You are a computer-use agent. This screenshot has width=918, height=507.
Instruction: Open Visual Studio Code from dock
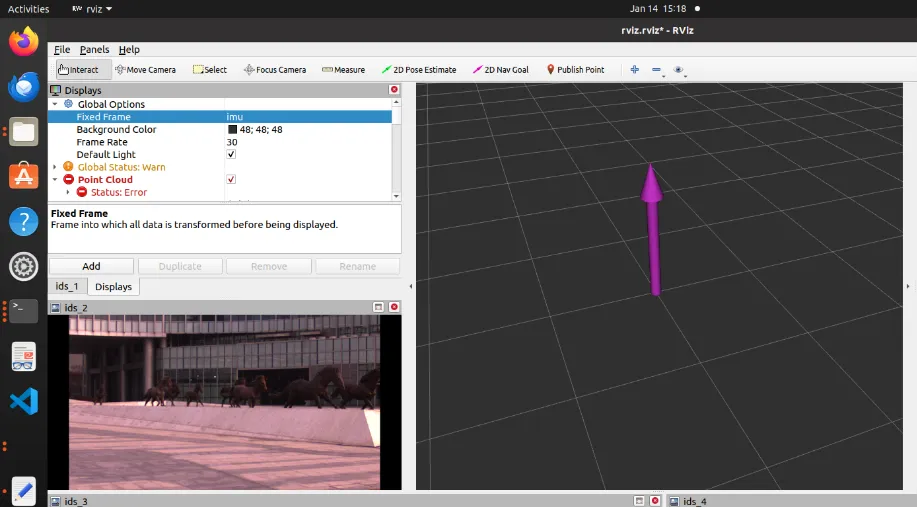23,401
